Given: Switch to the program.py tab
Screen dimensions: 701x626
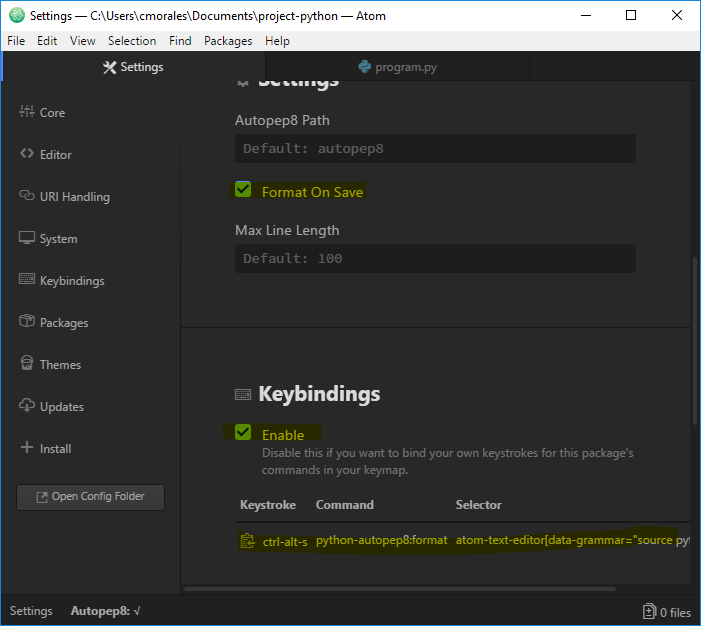Looking at the screenshot, I should click(397, 67).
